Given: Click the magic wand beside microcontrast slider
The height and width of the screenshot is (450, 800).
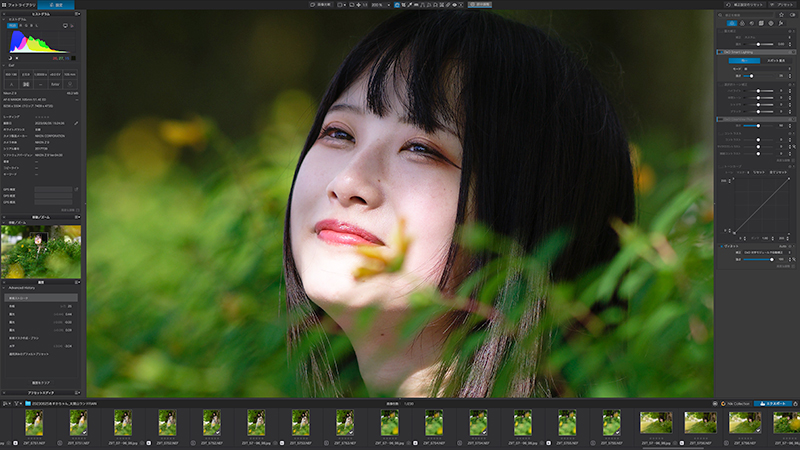Looking at the screenshot, I should pos(794,147).
